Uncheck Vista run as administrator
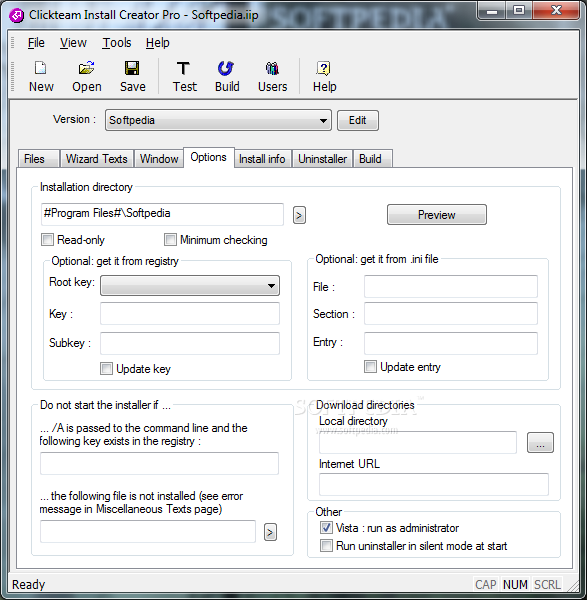The image size is (587, 600). (326, 528)
